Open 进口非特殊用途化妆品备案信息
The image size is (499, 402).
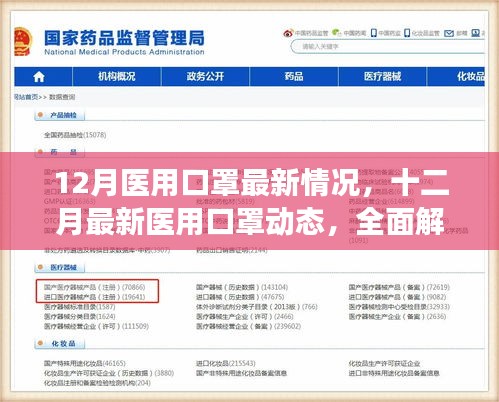click(394, 373)
